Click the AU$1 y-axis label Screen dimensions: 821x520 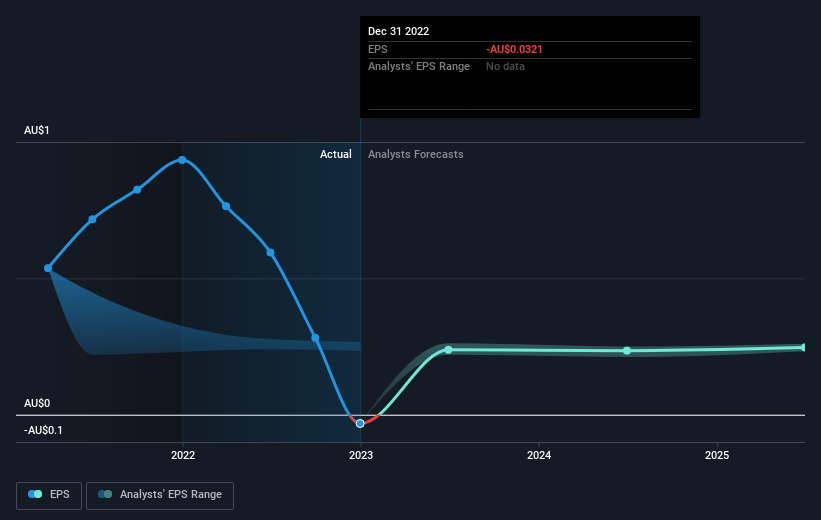click(37, 130)
